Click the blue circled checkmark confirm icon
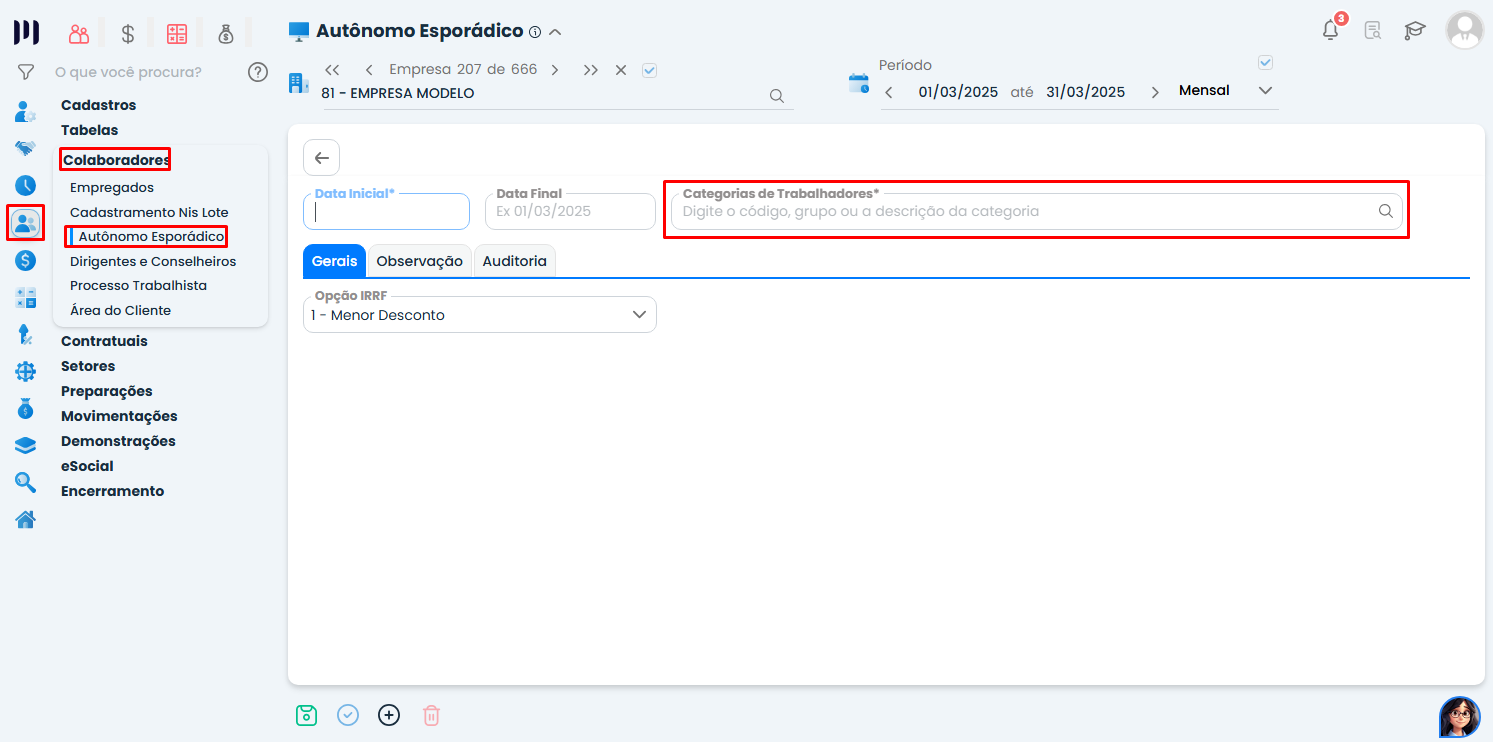This screenshot has height=742, width=1493. point(348,715)
